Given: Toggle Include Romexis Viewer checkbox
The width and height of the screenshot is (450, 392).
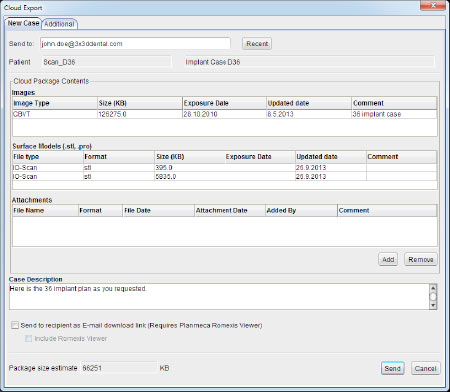Looking at the screenshot, I should point(29,339).
